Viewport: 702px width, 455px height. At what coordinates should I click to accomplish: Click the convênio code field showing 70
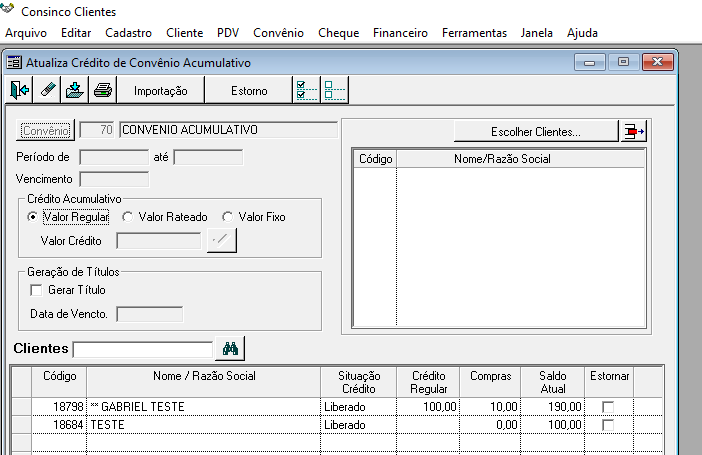97,130
